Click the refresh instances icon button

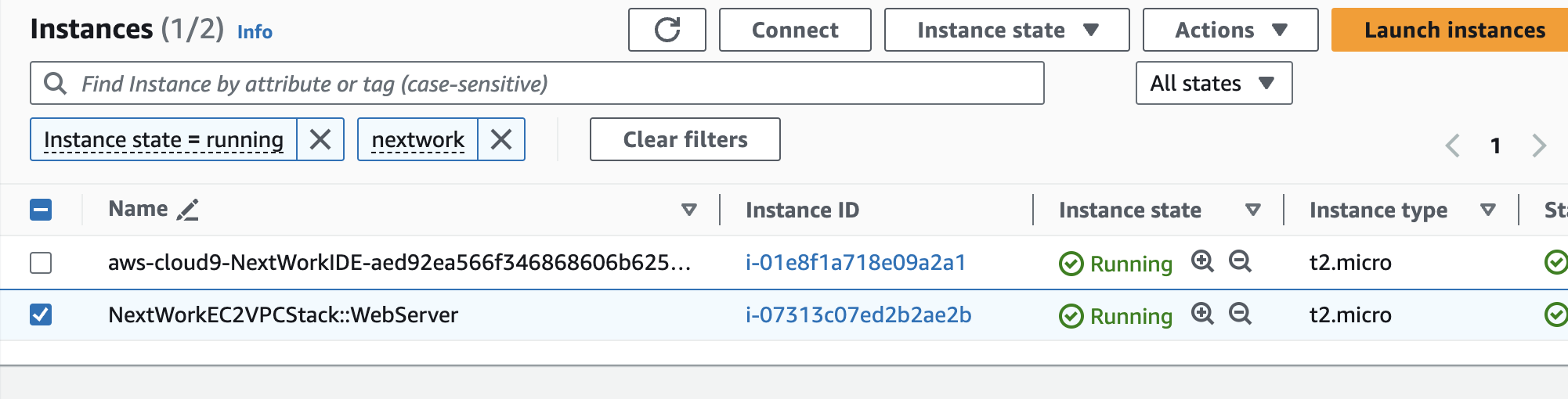point(667,31)
